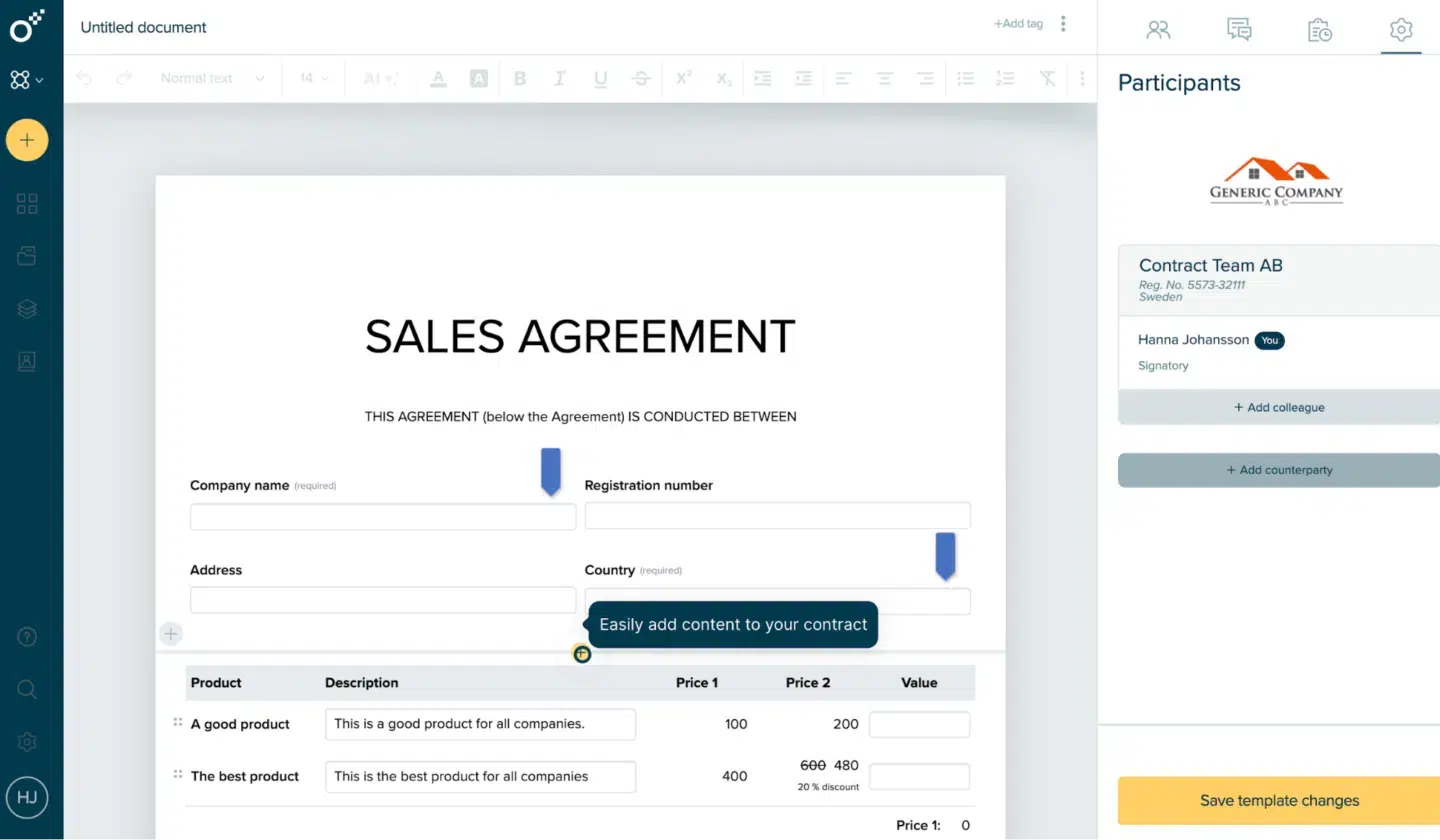The width and height of the screenshot is (1440, 840).
Task: Open document three-dot options menu
Action: (1063, 24)
